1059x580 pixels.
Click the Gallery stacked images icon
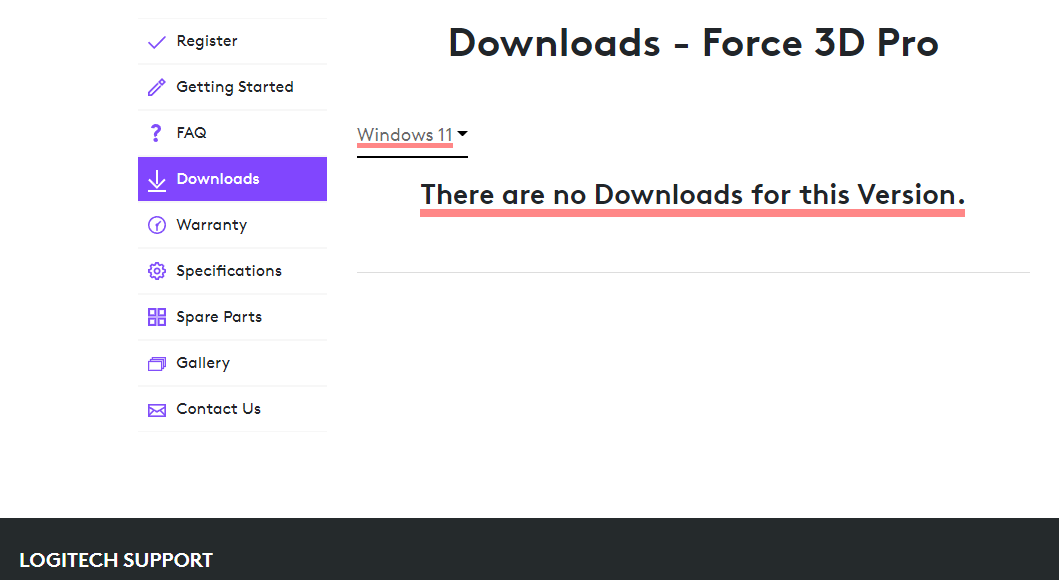(x=157, y=364)
